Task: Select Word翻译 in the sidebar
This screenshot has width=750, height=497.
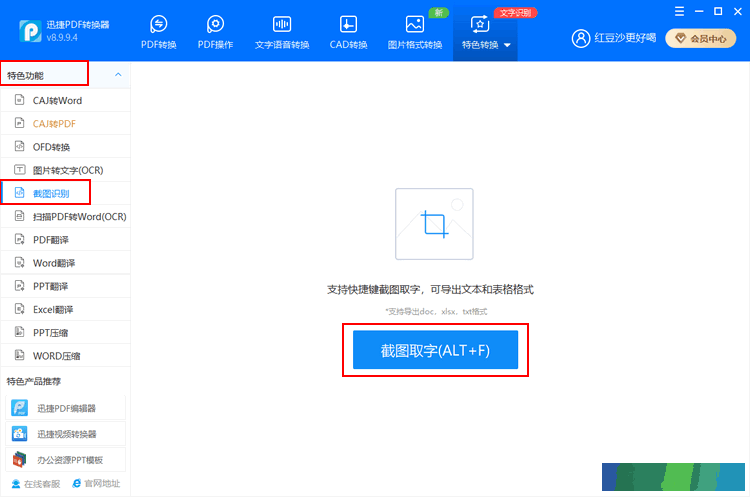Action: [66, 263]
